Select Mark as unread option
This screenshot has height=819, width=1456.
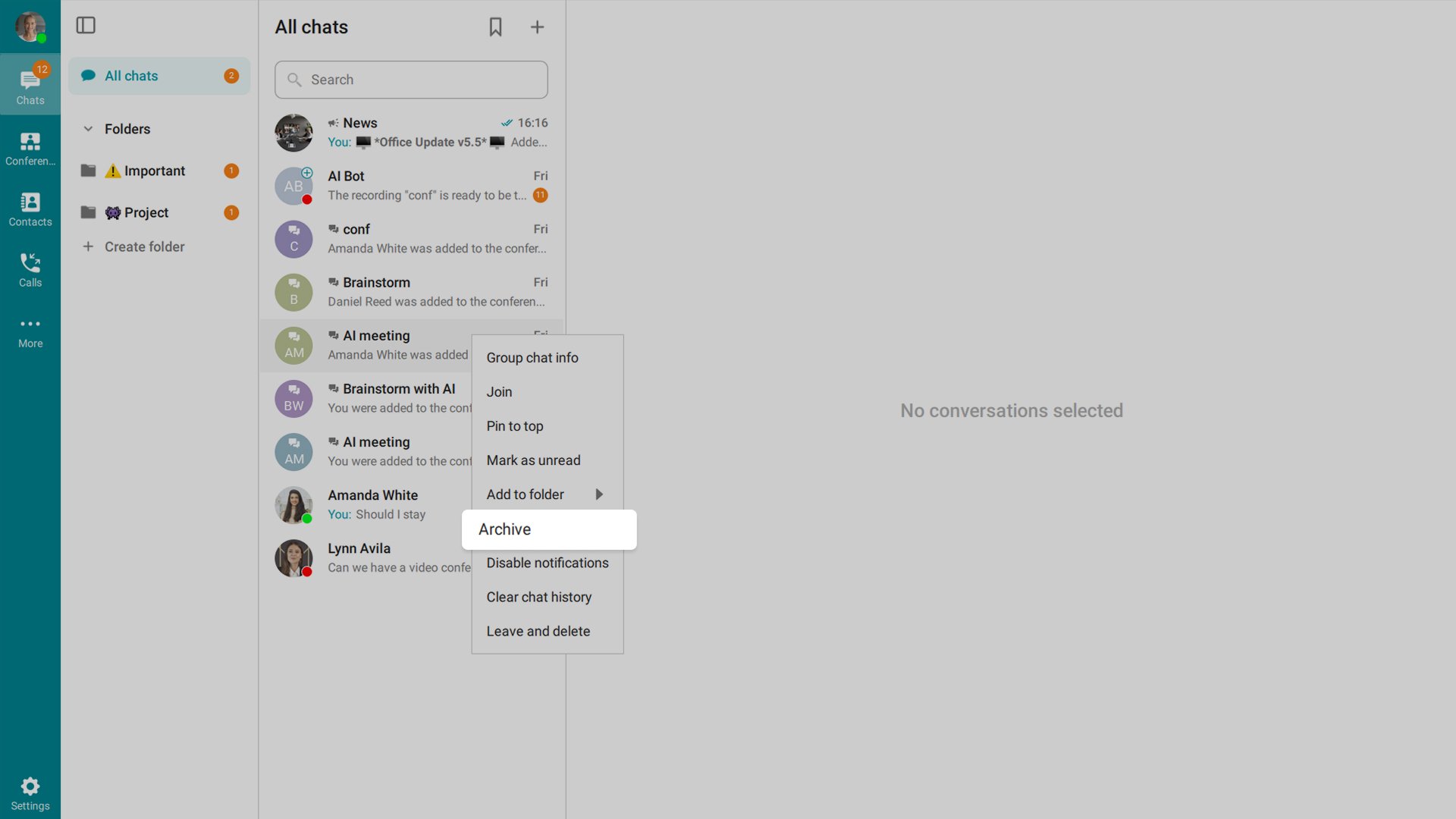(533, 460)
